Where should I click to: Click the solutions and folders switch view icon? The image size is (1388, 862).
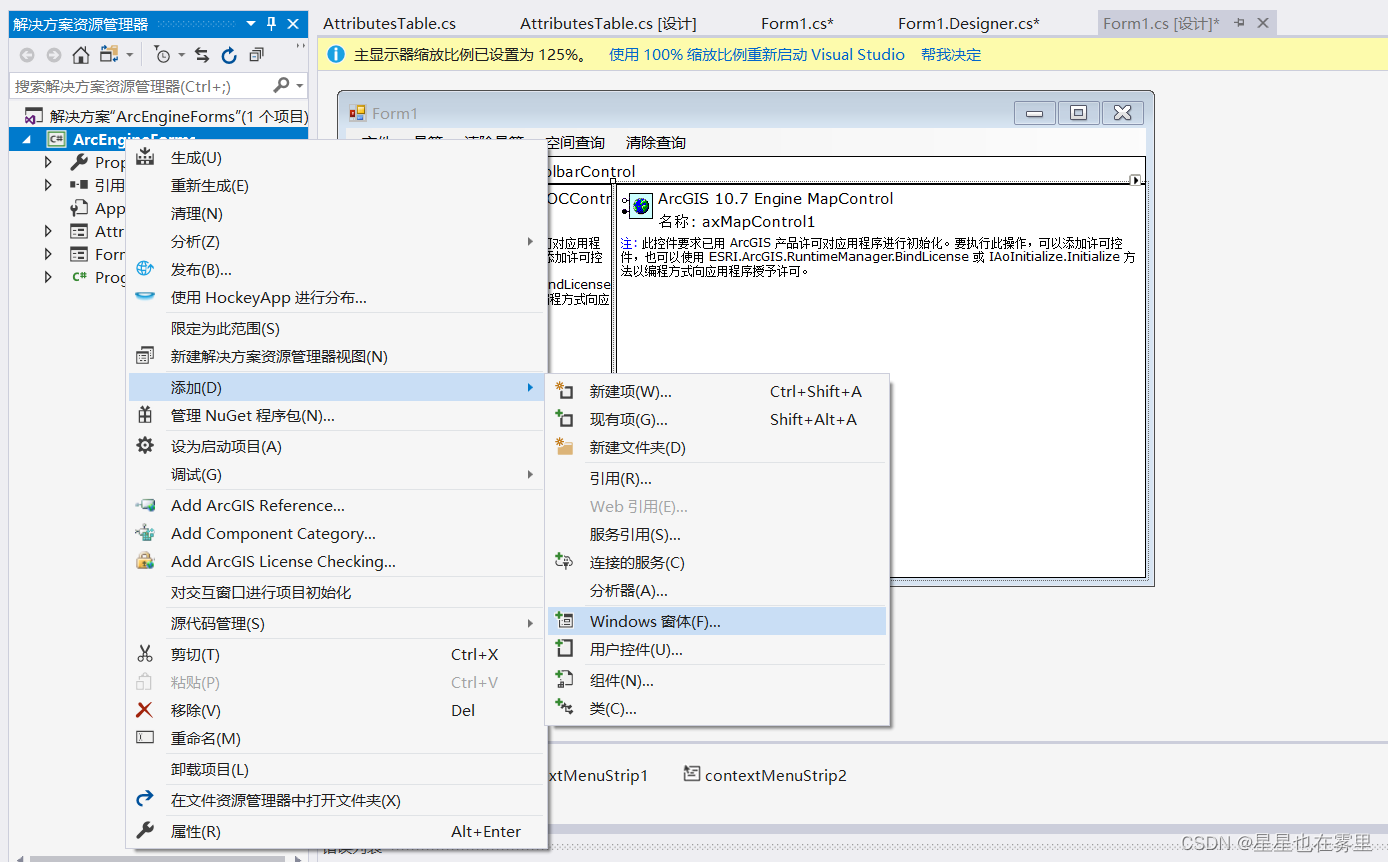tap(109, 54)
